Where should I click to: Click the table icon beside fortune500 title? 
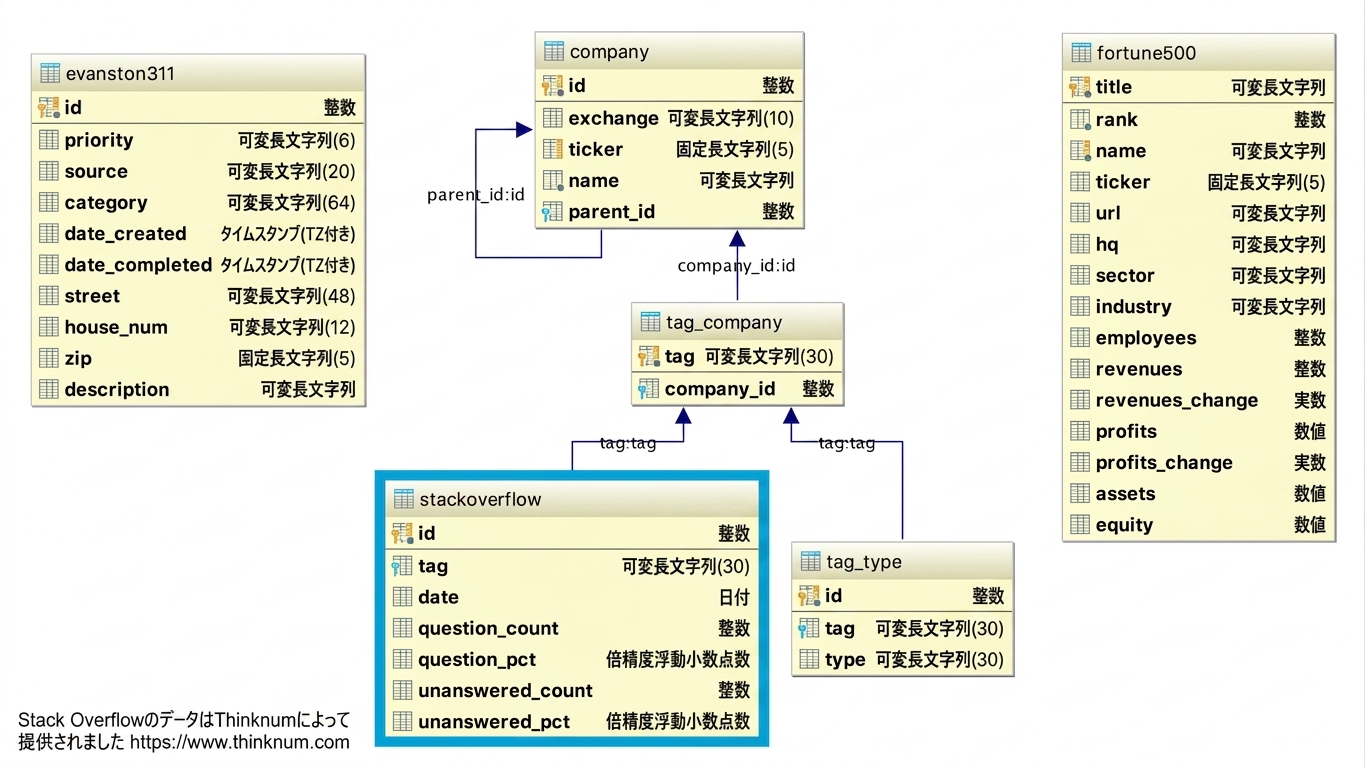click(1081, 53)
